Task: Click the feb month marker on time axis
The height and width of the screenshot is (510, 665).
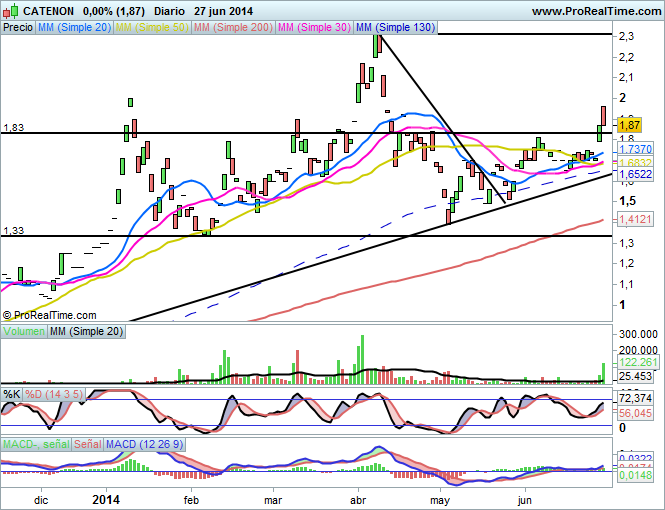Action: pyautogui.click(x=191, y=500)
